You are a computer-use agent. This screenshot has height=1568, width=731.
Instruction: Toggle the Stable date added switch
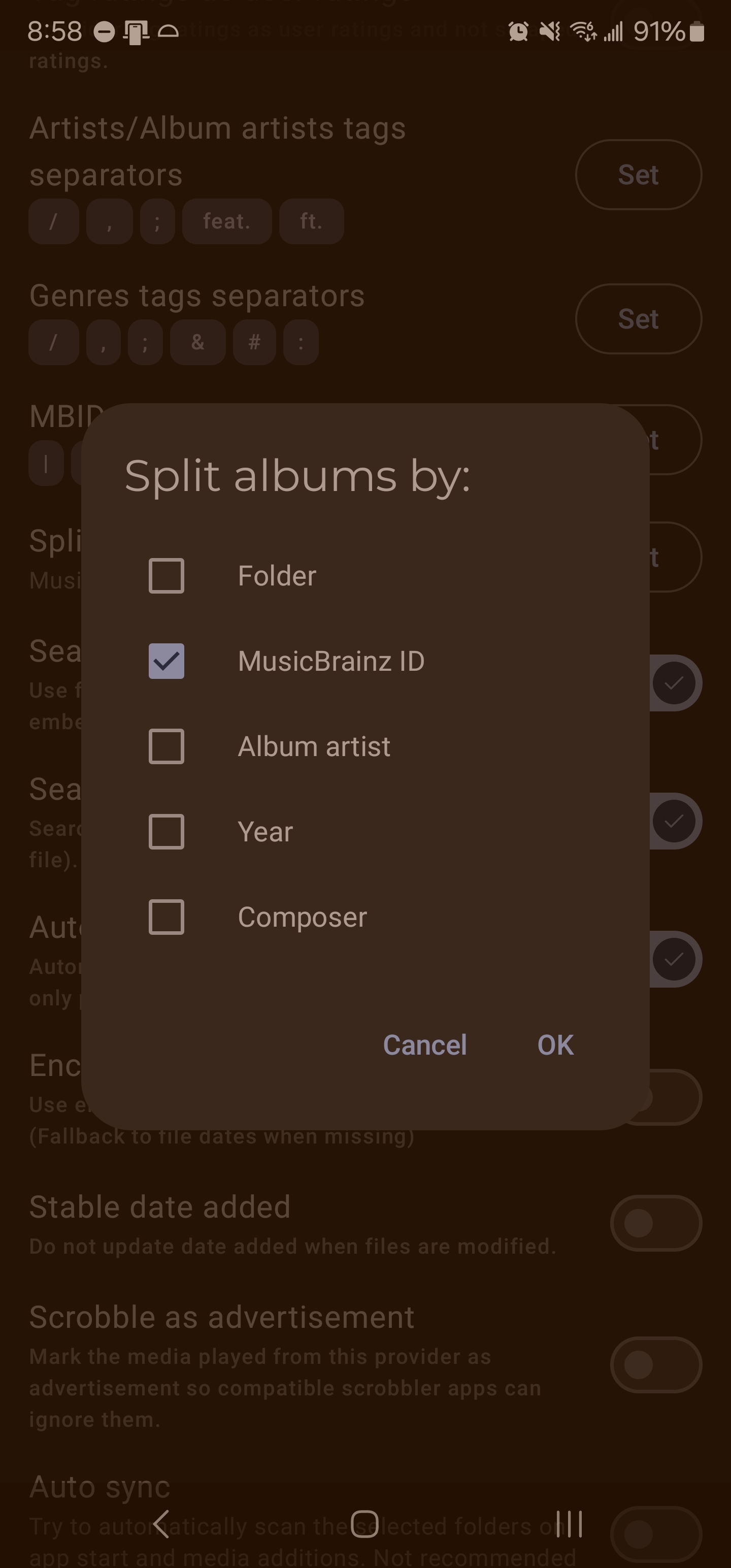(x=656, y=1224)
